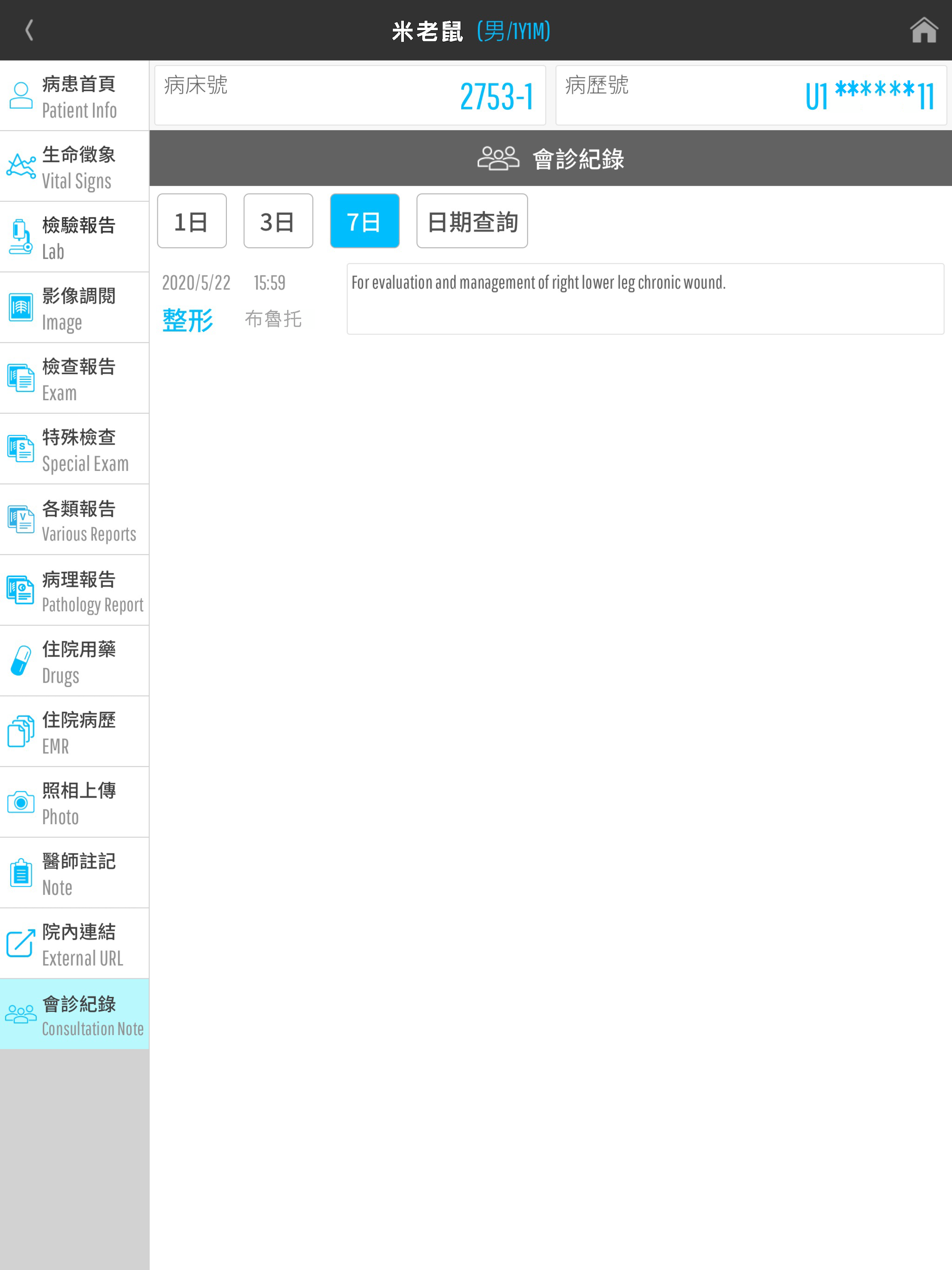Screen dimensions: 952x1270
Task: Filter records to 3日
Action: click(278, 221)
